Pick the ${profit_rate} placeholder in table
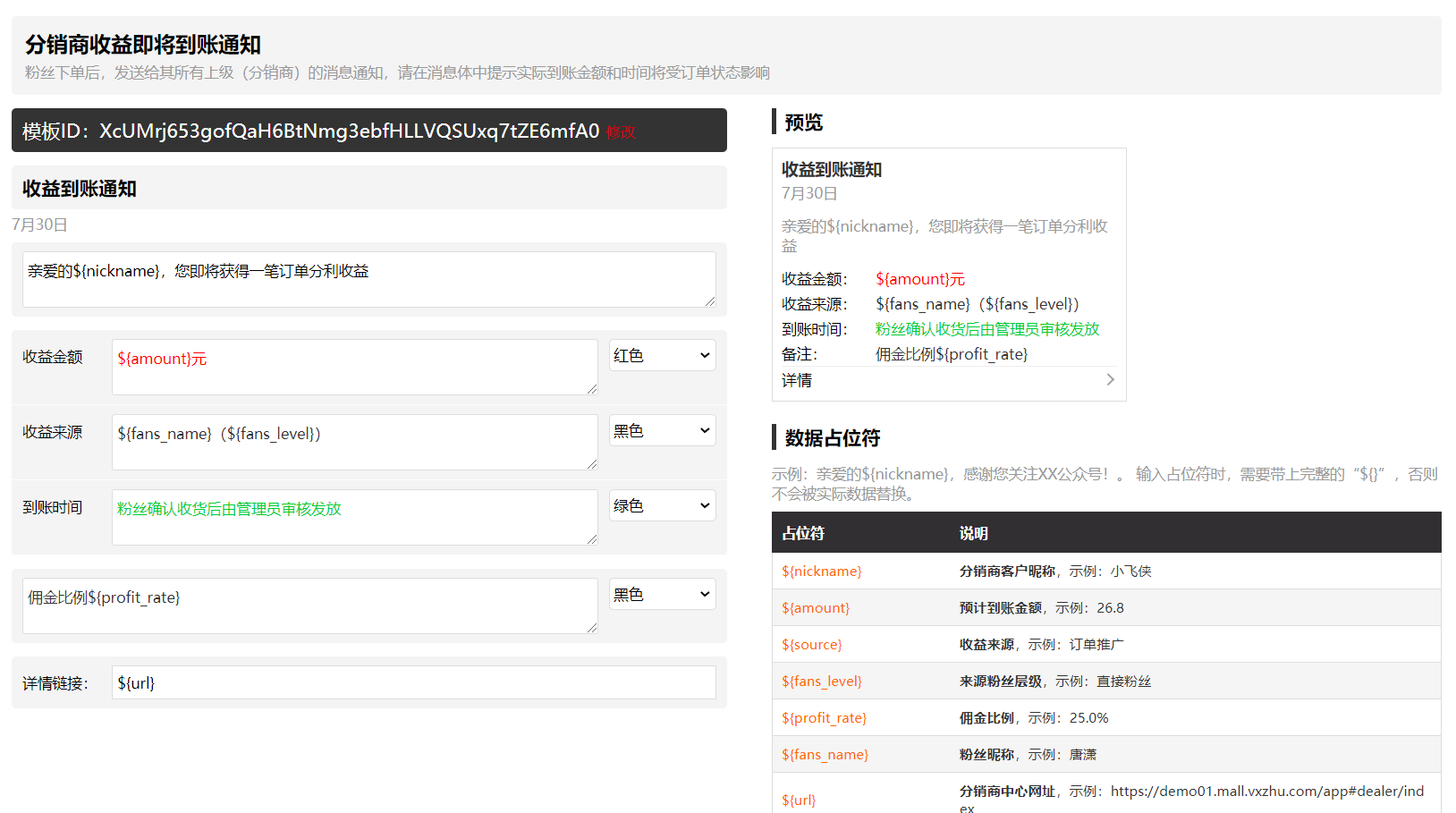Screen dimensions: 1456x813 [824, 718]
